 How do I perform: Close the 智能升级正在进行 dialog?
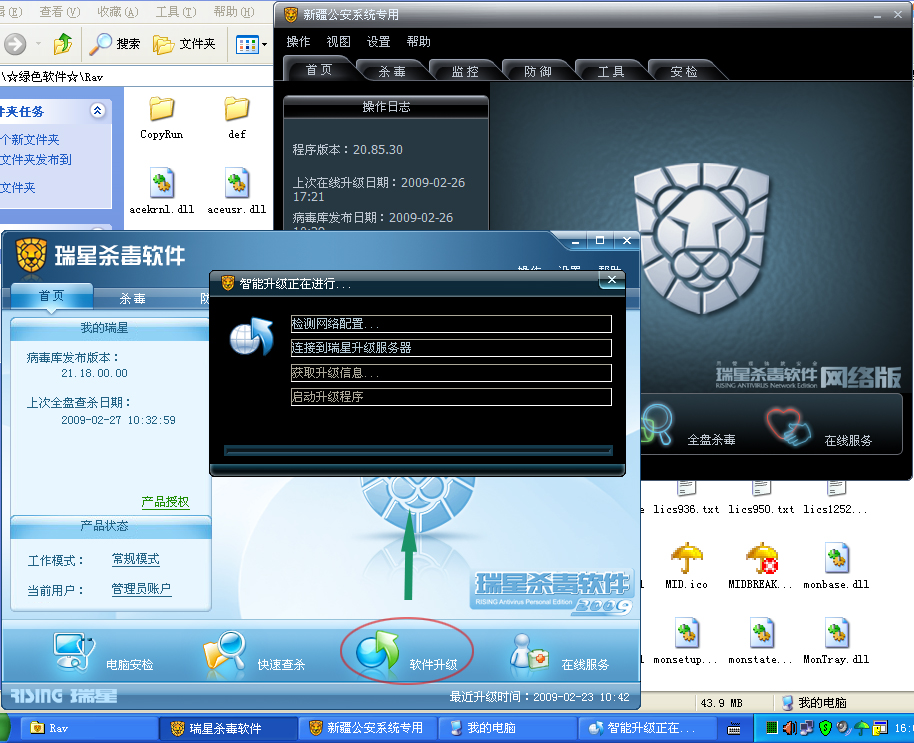pos(611,280)
